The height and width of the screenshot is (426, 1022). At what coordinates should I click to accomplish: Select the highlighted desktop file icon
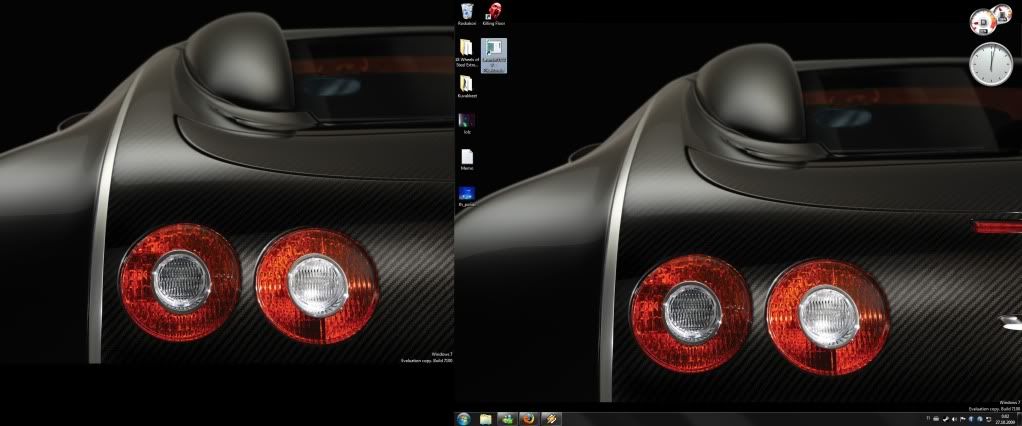[x=493, y=55]
